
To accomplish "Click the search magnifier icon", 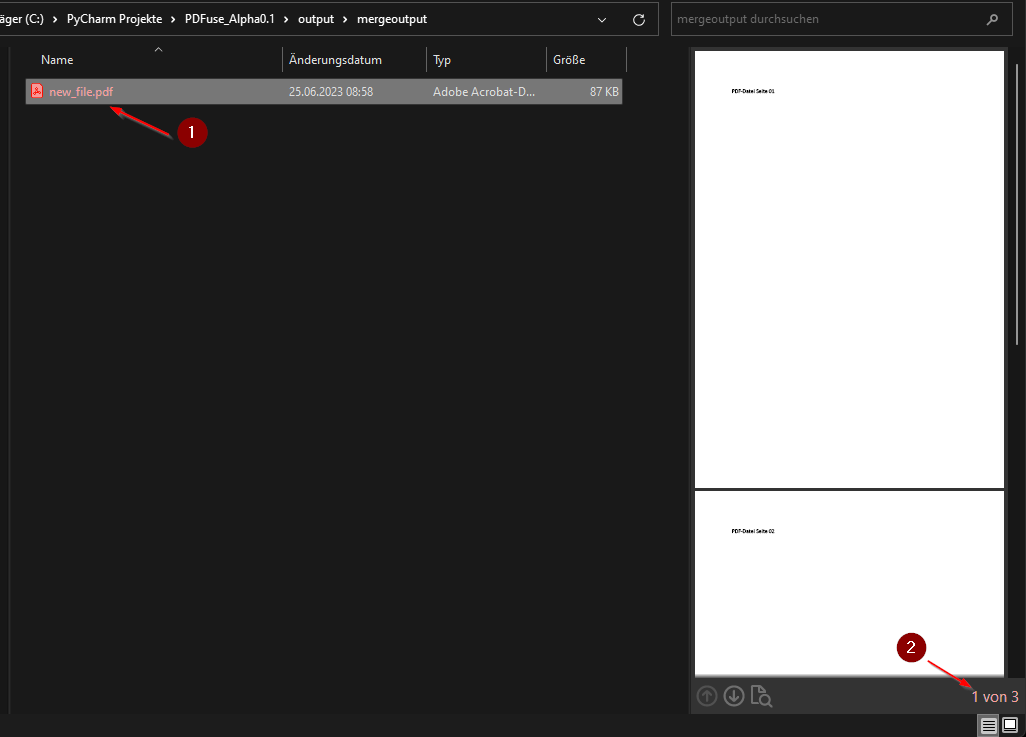I will [992, 19].
